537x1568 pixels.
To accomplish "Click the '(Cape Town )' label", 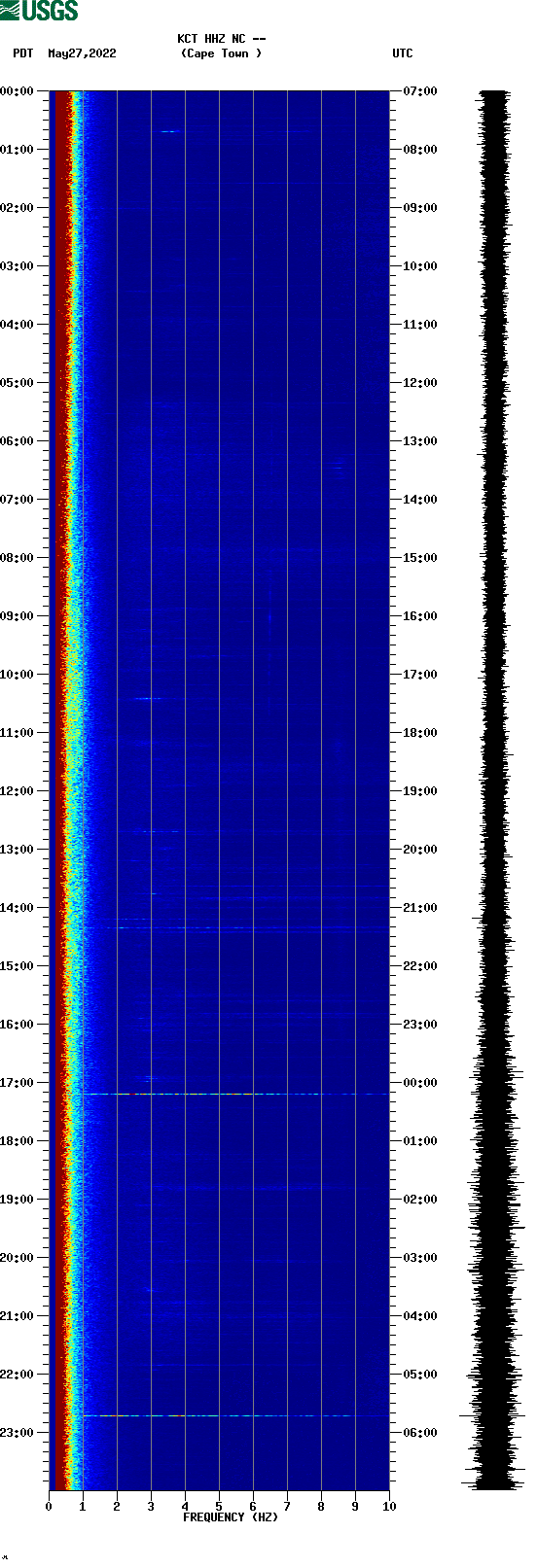I will coord(221,53).
